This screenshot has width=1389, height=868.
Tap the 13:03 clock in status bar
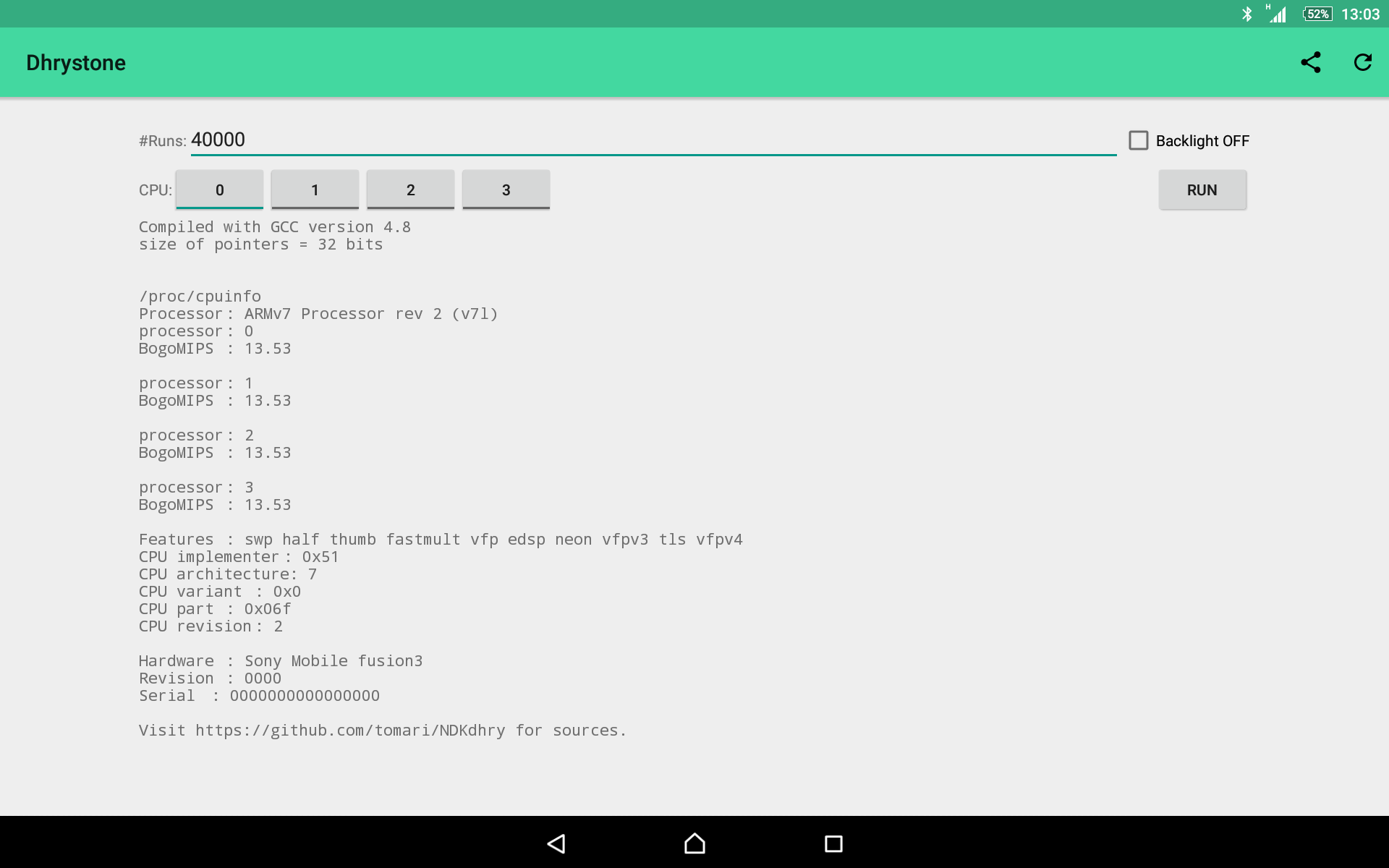(1360, 14)
